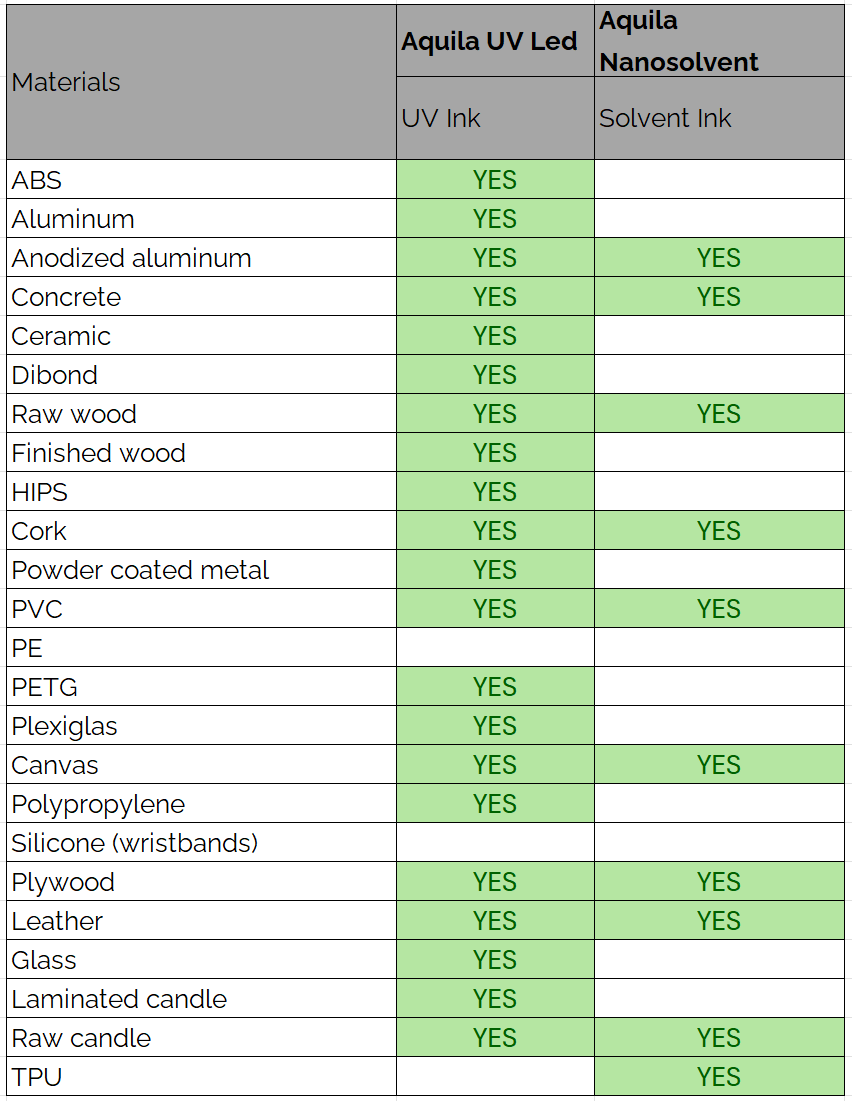Select the ABS material row label
This screenshot has width=852, height=1101.
(x=37, y=180)
